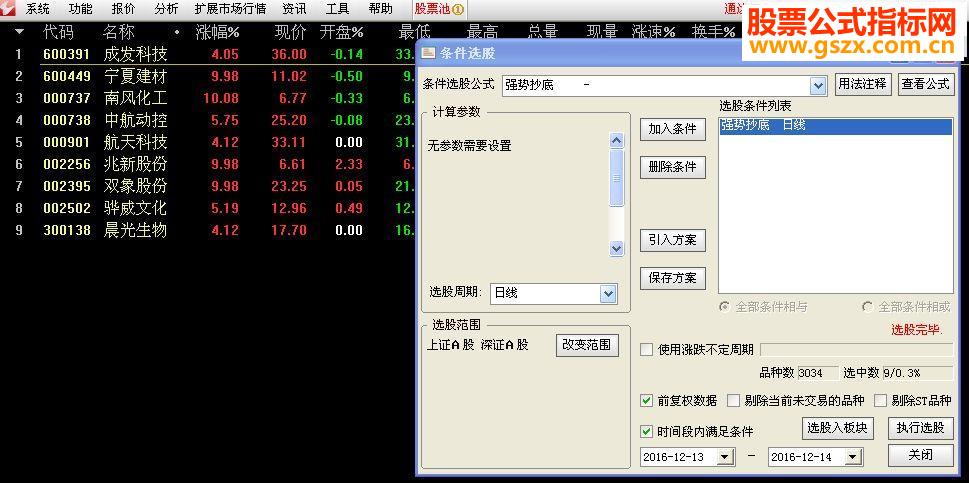
Task: Click the 选中数 9/0.3% field
Action: pyautogui.click(x=917, y=373)
